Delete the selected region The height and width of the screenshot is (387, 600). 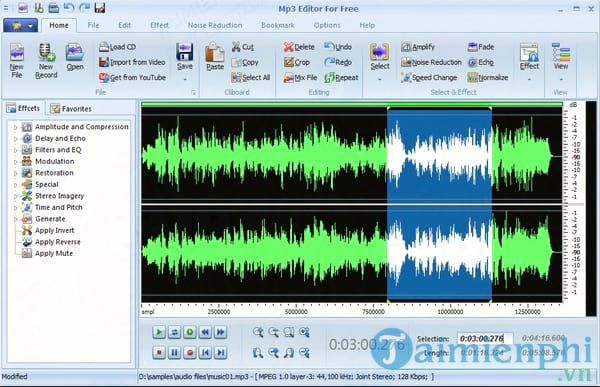coord(299,47)
